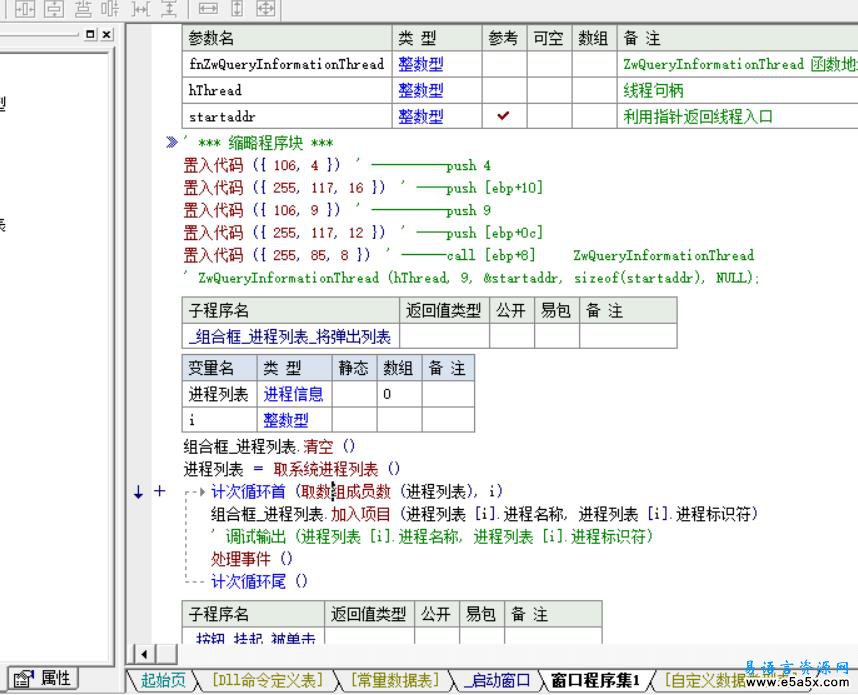The image size is (858, 695).
Task: Click subroutine name _组合框_进程列表_将弹出列表
Action: tap(290, 337)
